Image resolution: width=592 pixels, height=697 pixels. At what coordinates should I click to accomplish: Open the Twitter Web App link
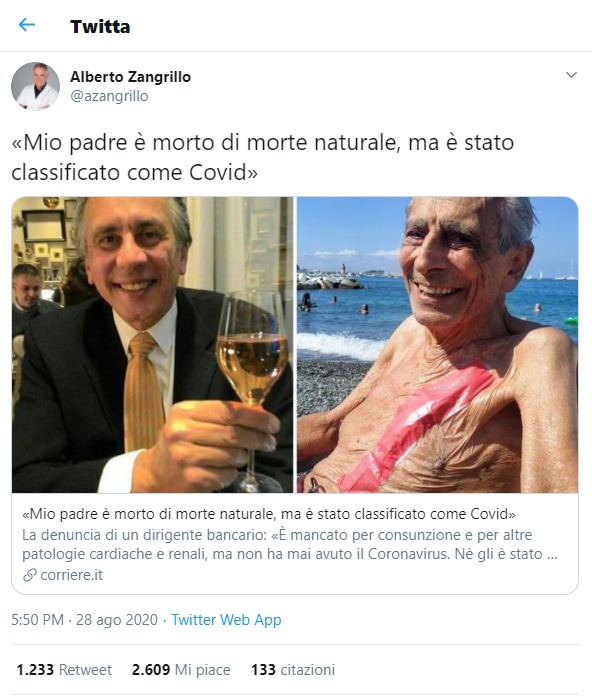[x=226, y=620]
